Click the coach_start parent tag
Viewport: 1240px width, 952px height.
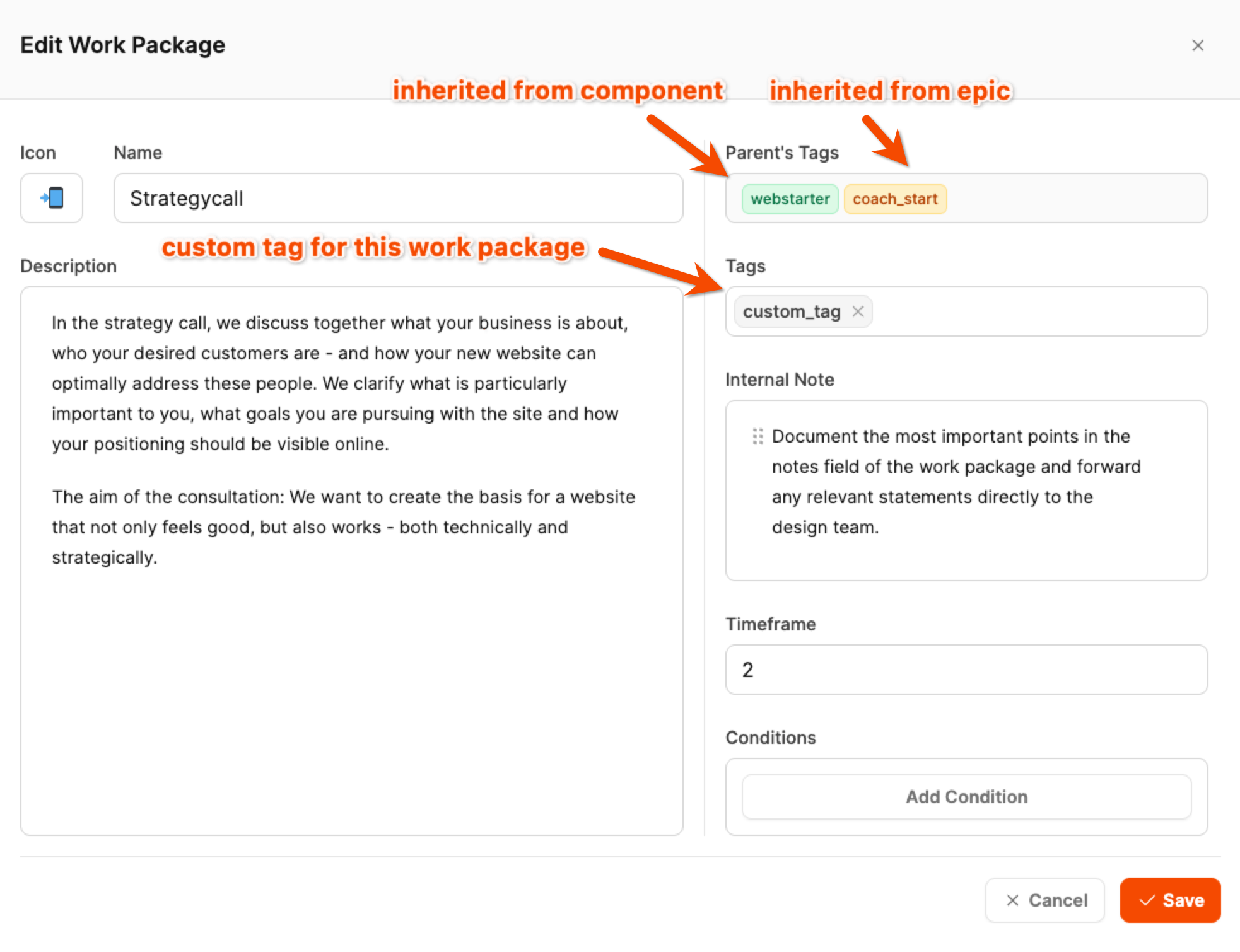[x=894, y=199]
